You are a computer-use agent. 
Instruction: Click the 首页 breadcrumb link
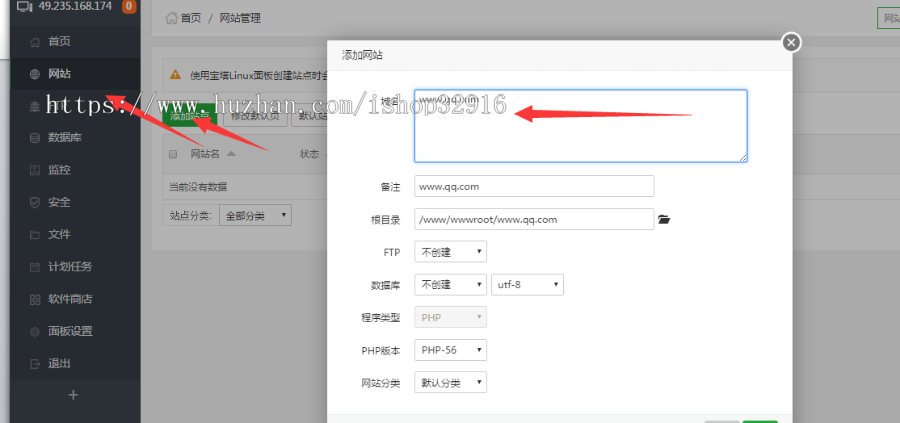point(191,18)
